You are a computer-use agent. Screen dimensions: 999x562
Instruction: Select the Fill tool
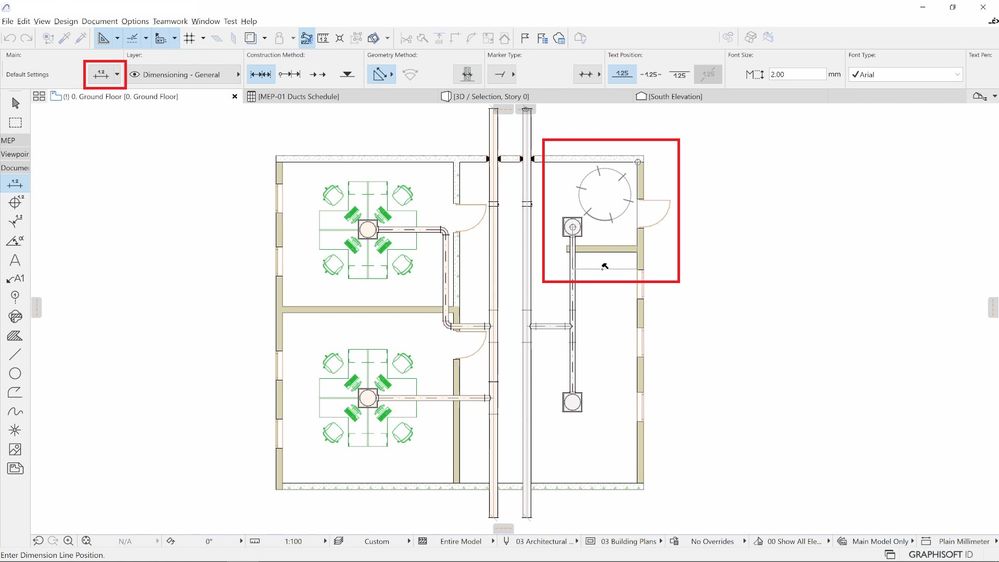pos(15,336)
